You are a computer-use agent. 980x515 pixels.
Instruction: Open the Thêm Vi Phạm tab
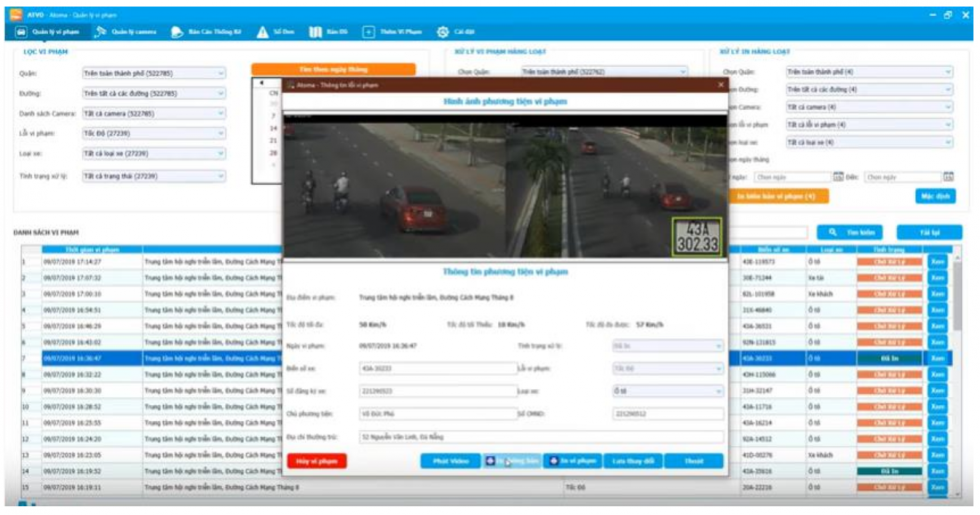point(392,32)
